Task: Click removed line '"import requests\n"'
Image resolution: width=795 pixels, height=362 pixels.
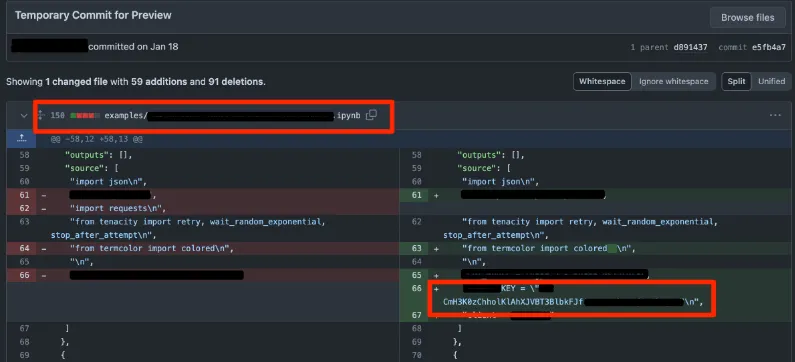Action: (x=118, y=208)
